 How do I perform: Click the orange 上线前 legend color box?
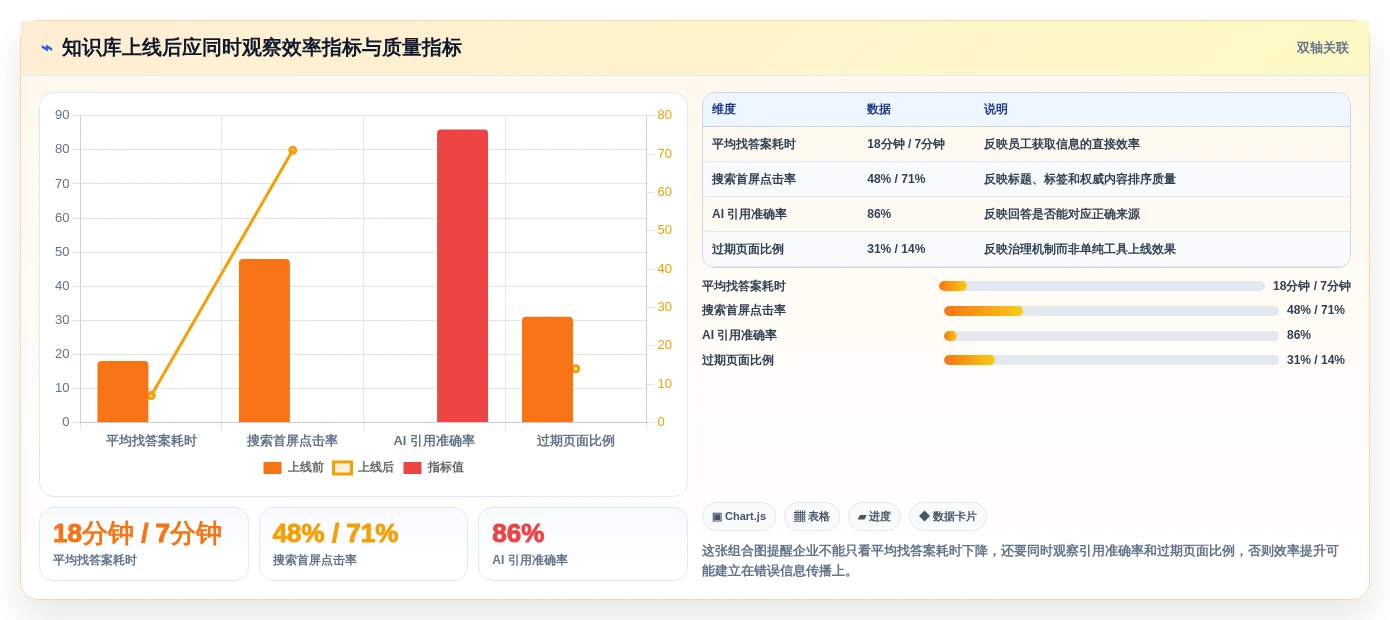(272, 468)
